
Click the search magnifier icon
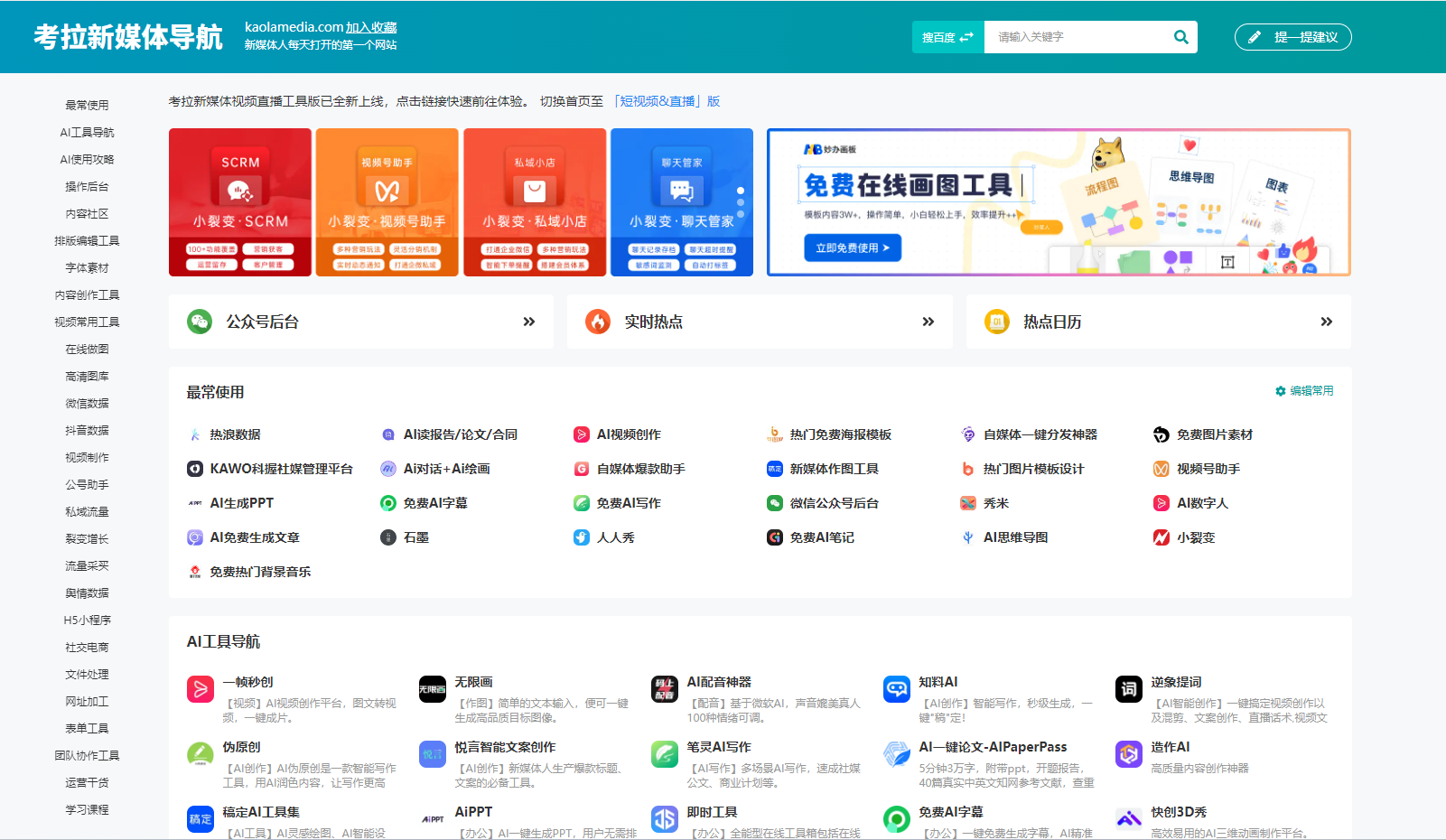[1180, 37]
